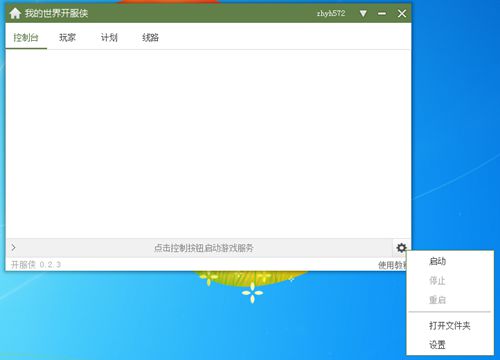Expand the title bar triangle dropdown
Screen dimensions: 500x360
[363, 13]
